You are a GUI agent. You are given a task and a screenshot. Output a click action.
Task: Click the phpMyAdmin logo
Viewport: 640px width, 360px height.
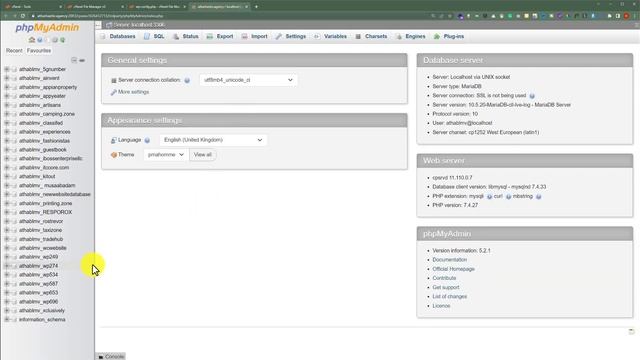click(47, 28)
